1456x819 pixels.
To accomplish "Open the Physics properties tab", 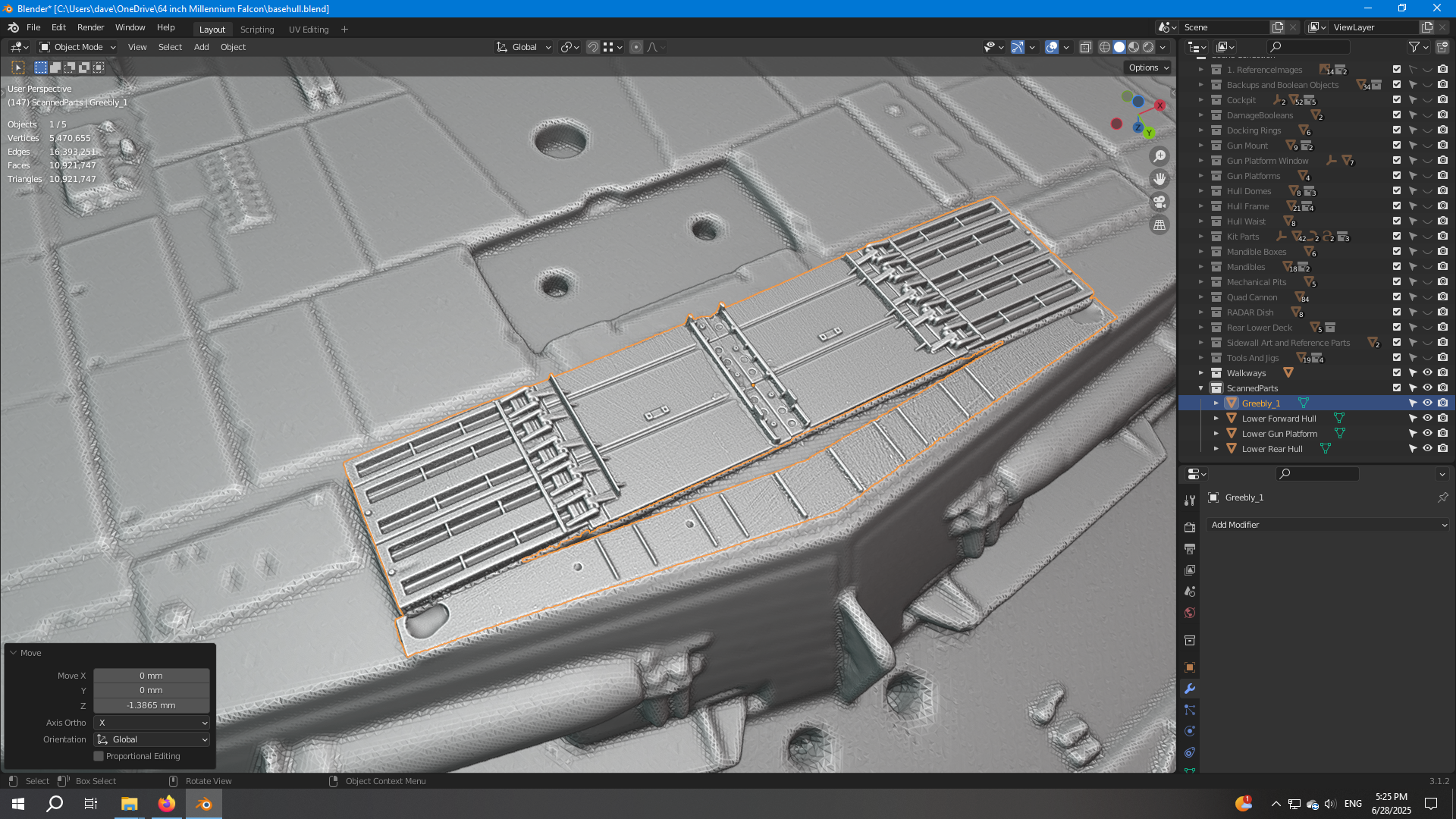I will 1190,731.
